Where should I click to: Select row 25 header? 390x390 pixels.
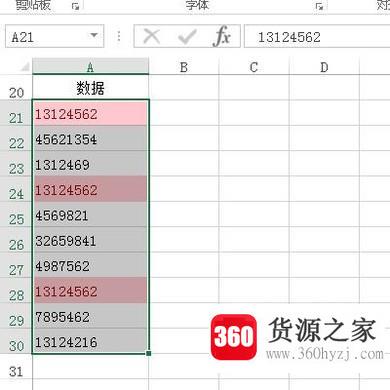point(16,214)
